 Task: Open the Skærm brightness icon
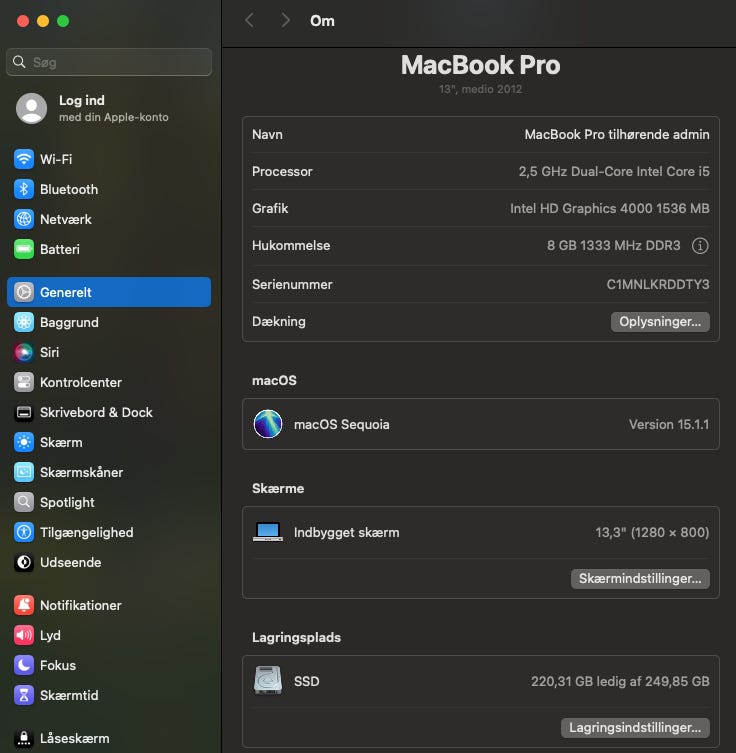[x=24, y=442]
